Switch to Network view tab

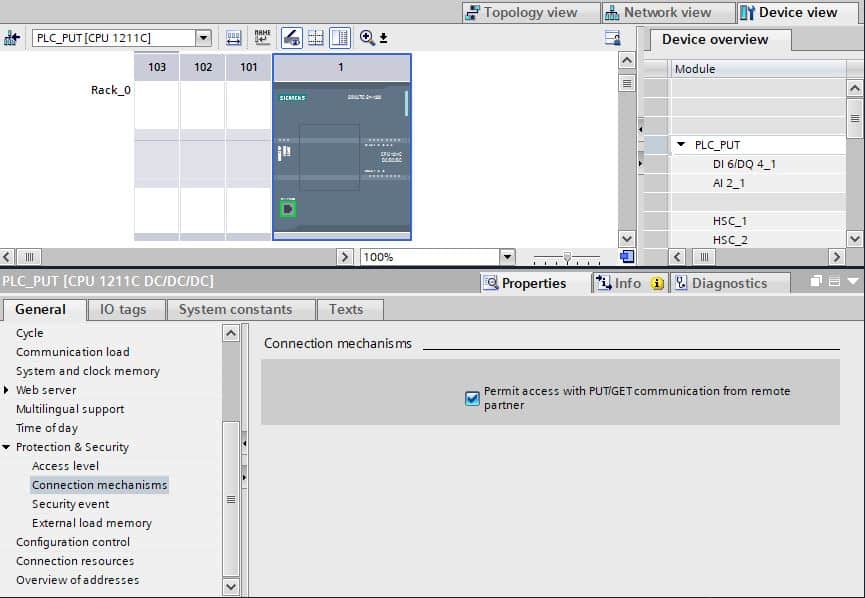(668, 12)
